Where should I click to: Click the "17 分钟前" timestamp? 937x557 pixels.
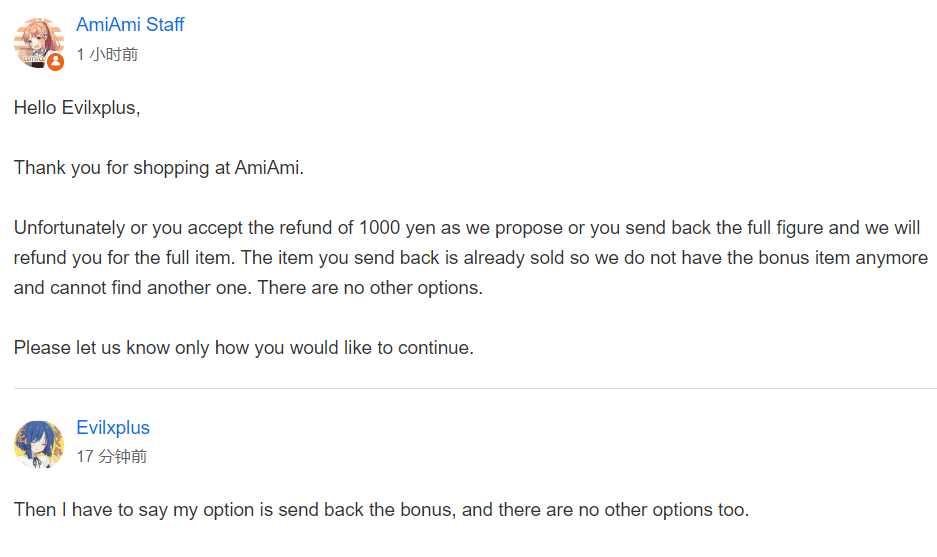(x=111, y=457)
